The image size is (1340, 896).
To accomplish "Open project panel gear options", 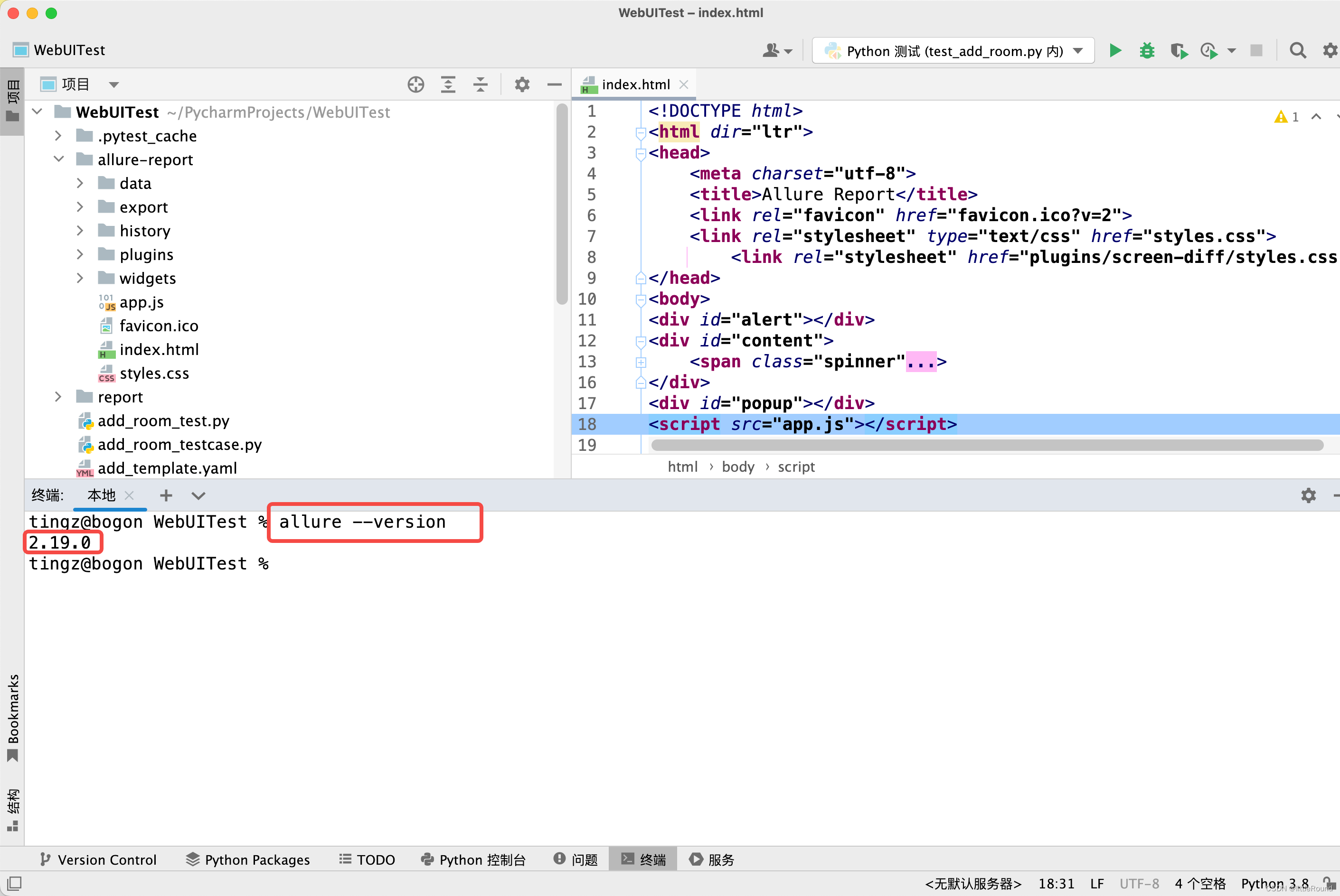I will coord(521,84).
